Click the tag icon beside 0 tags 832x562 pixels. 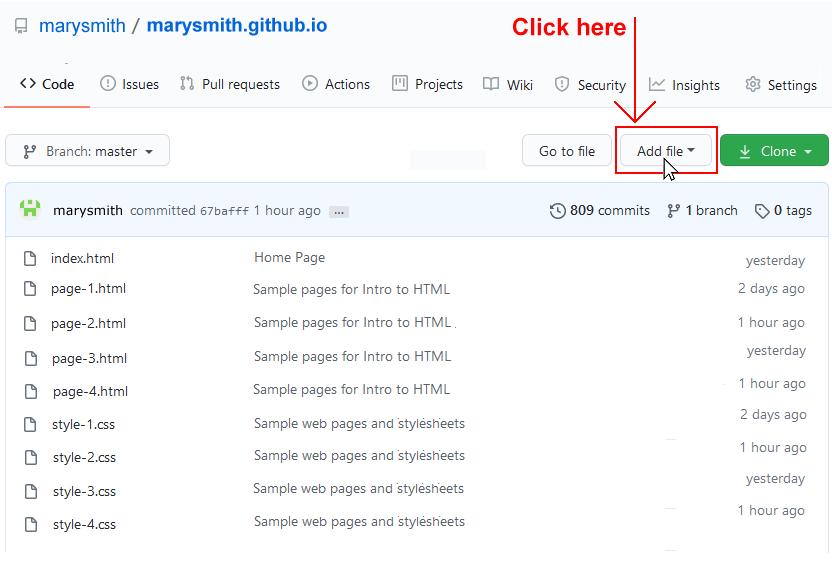click(x=762, y=211)
